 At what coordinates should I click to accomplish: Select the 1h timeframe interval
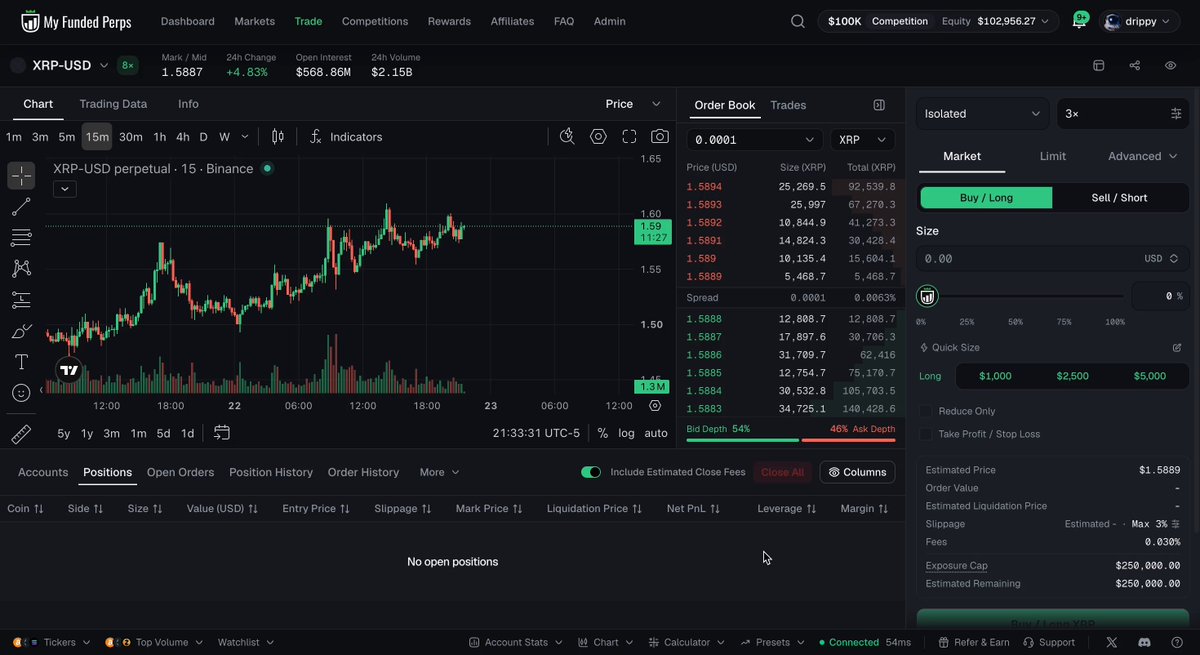click(x=159, y=137)
